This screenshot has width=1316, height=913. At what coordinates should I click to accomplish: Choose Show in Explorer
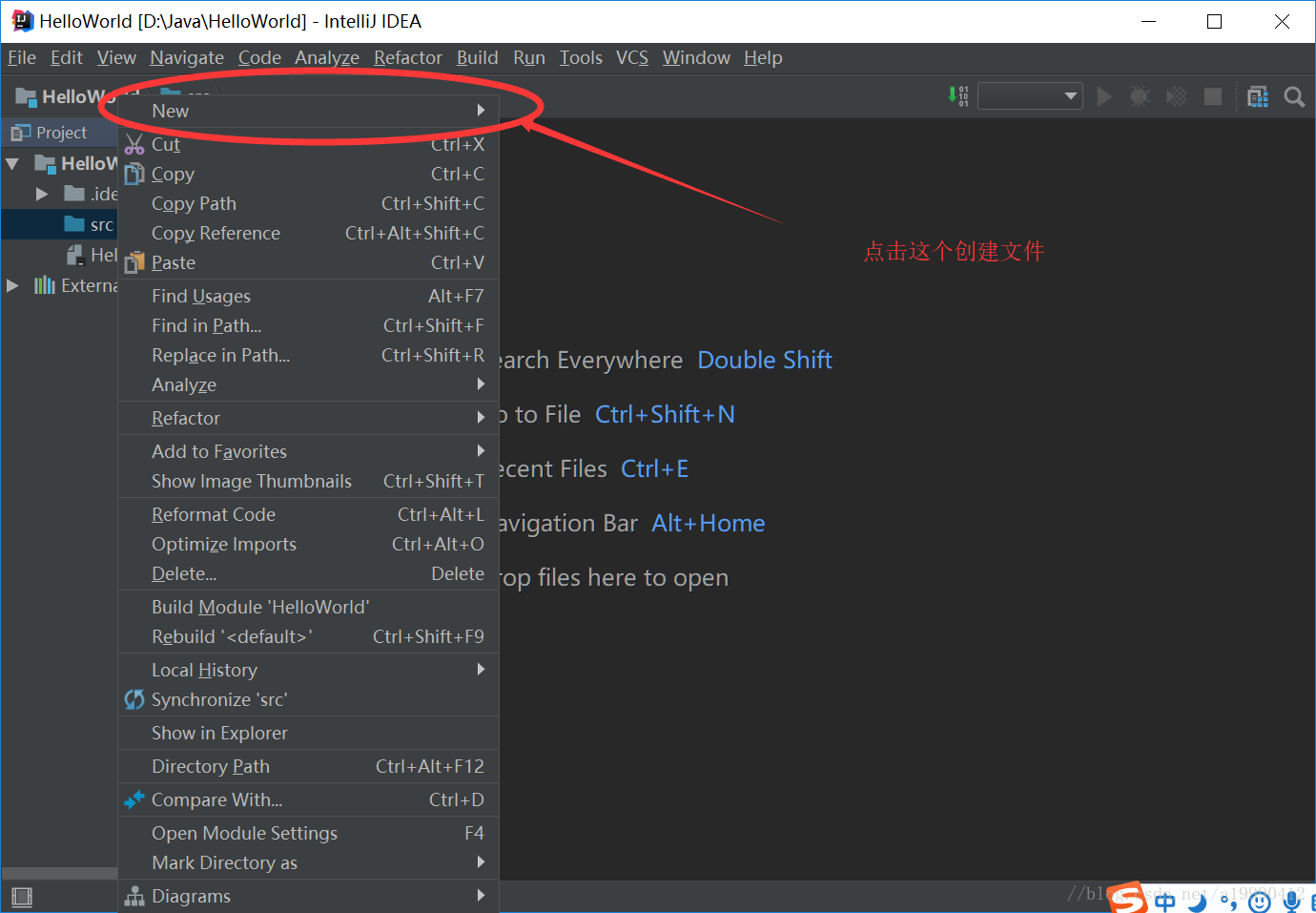coord(308,733)
